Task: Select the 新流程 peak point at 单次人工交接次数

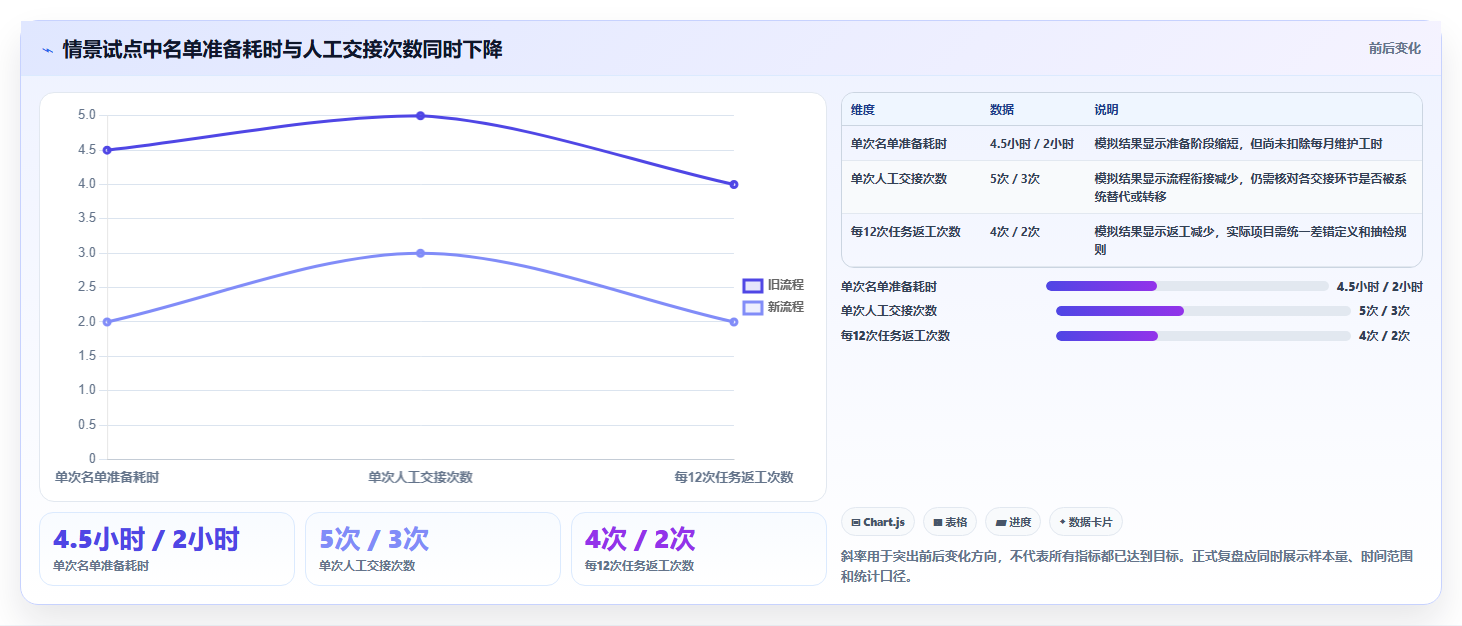Action: (x=420, y=253)
